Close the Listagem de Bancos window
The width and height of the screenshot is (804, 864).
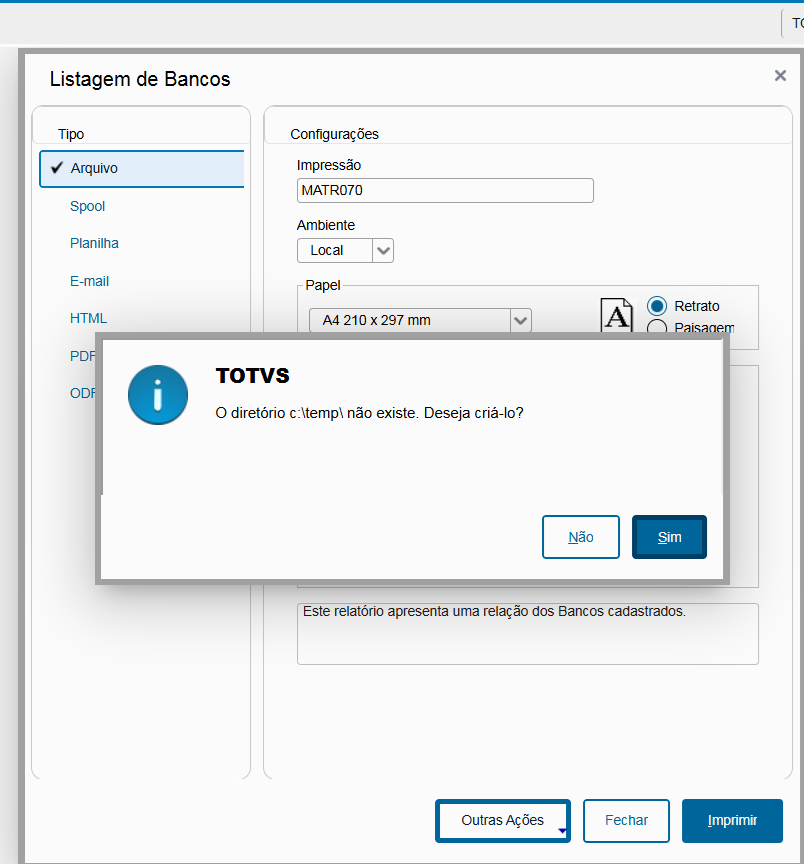click(780, 76)
